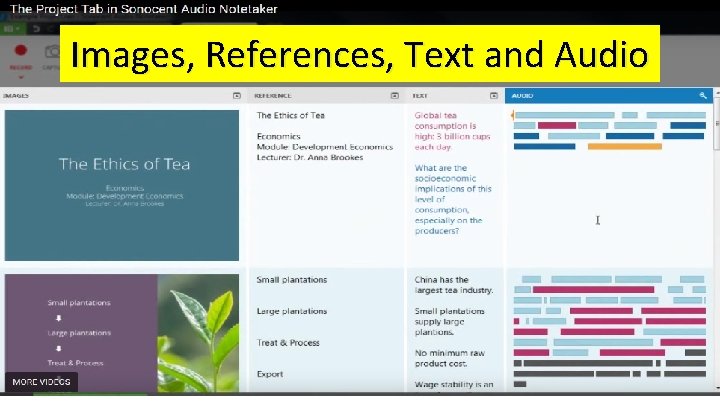
Task: Click "Small plantations" in Reference pane
Action: (x=292, y=280)
